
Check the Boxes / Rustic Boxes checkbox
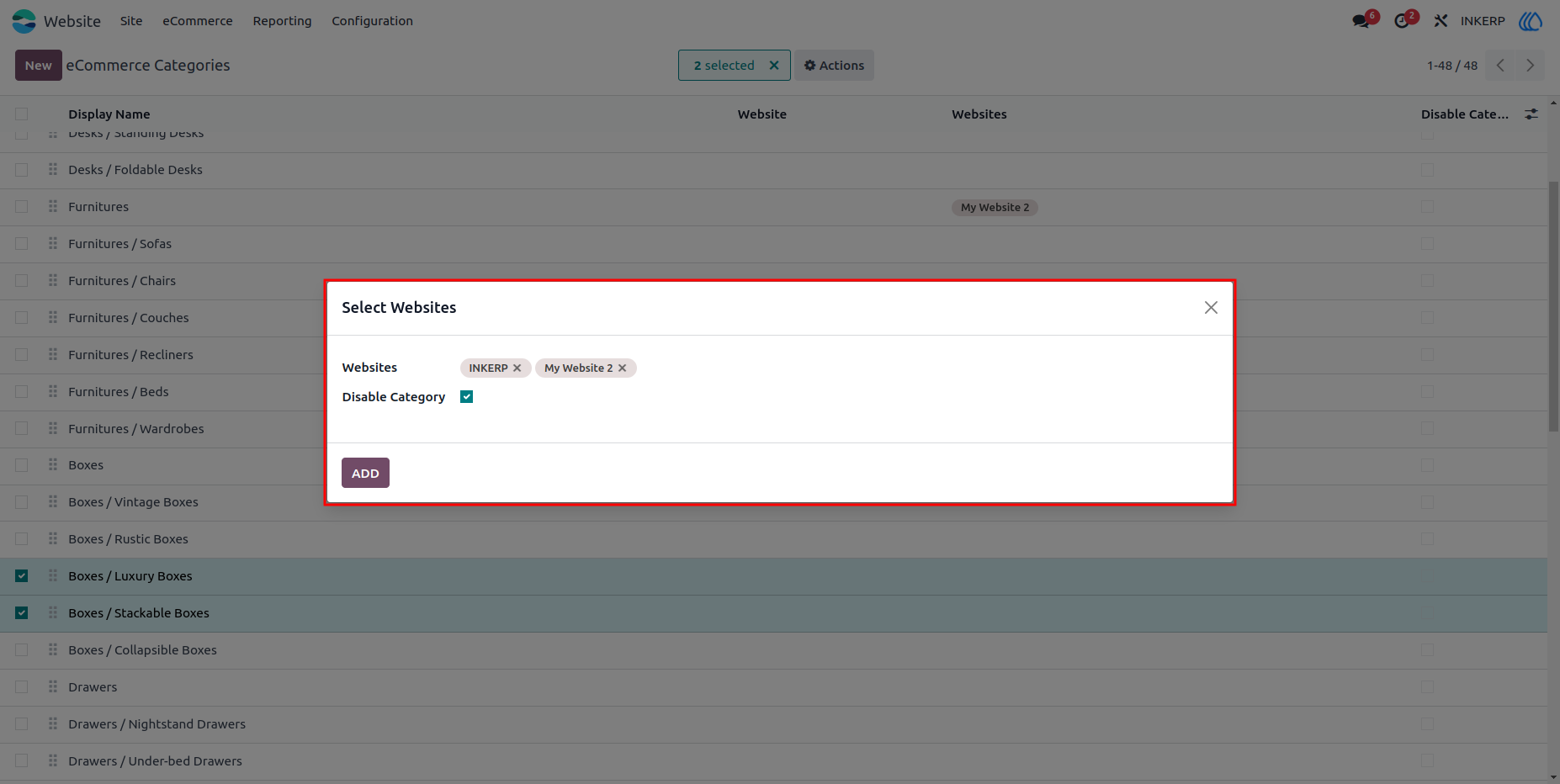[x=22, y=539]
